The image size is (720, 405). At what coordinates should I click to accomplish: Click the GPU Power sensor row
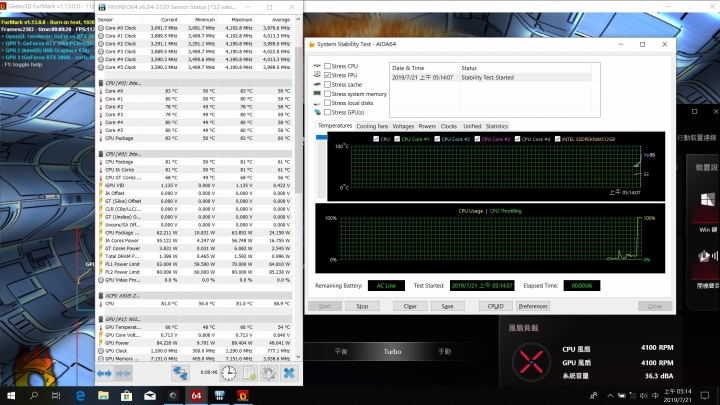click(x=195, y=343)
